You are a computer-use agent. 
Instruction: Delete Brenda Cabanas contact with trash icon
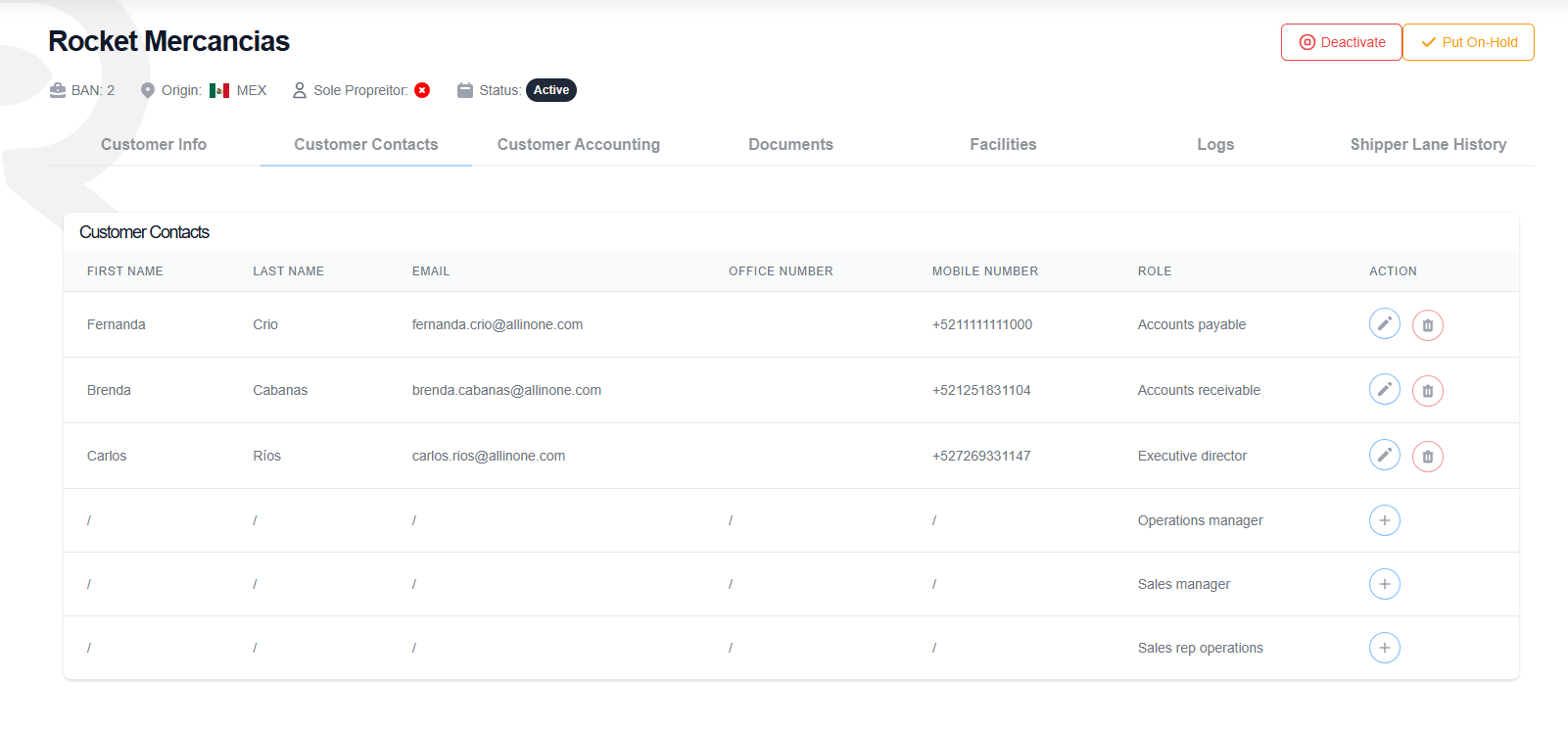point(1428,391)
